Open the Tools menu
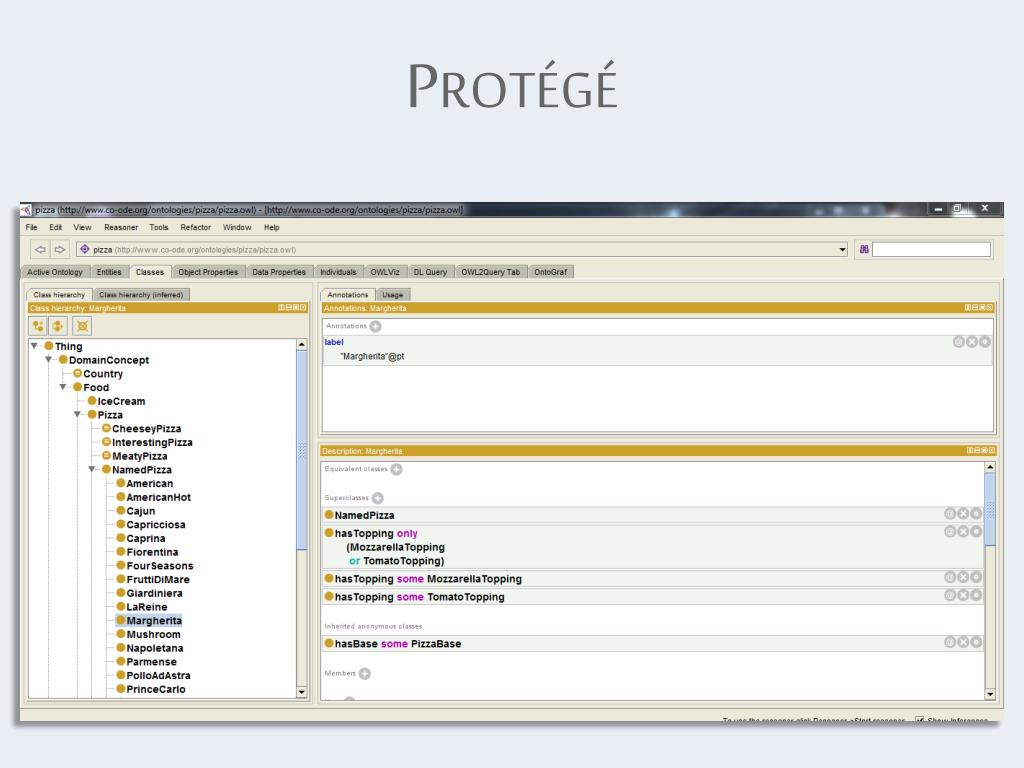1024x768 pixels. [x=159, y=228]
